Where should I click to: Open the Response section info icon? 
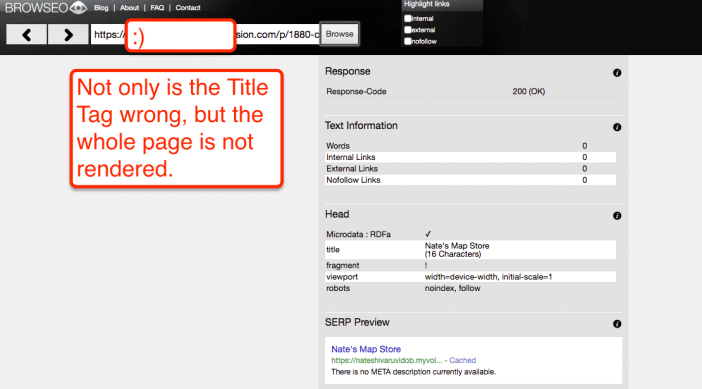(617, 73)
